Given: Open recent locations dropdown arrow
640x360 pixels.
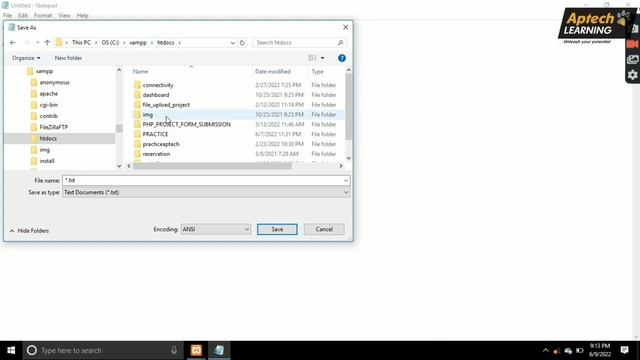Looking at the screenshot, I should pyautogui.click(x=37, y=42).
